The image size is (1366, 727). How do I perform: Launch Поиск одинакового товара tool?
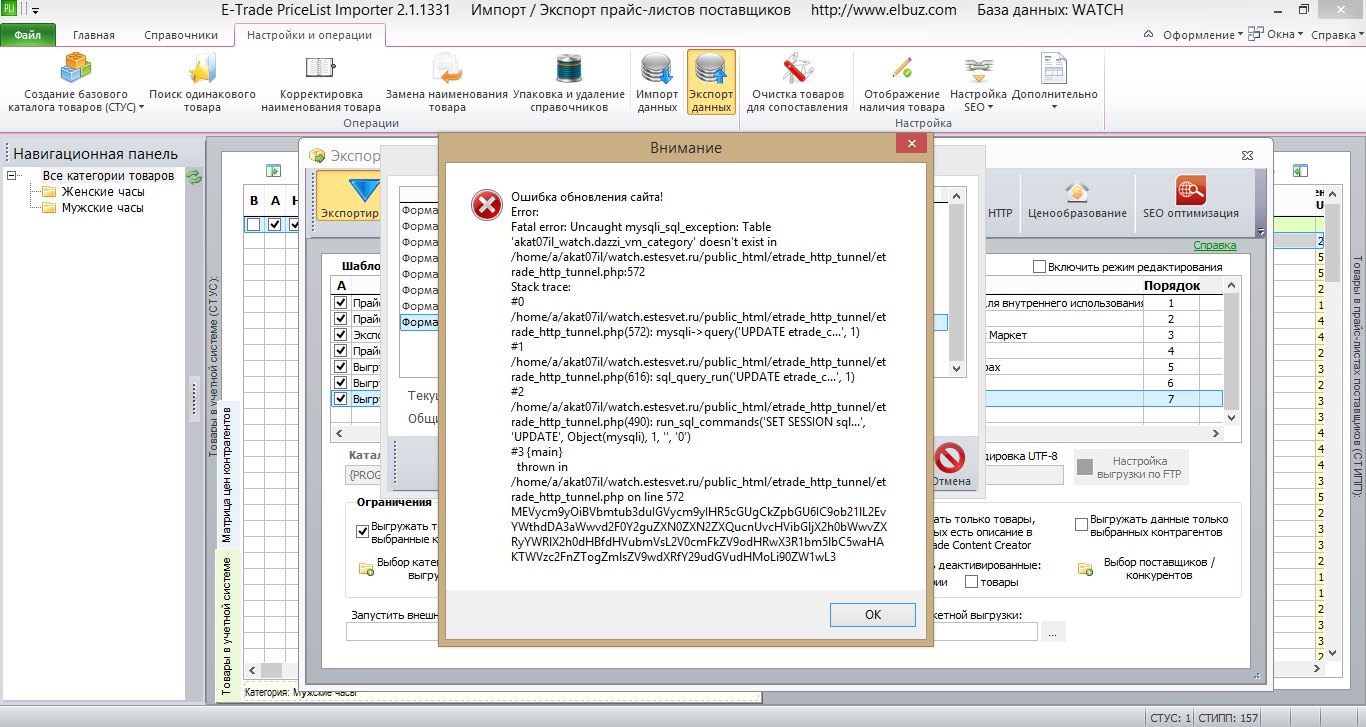pyautogui.click(x=202, y=82)
